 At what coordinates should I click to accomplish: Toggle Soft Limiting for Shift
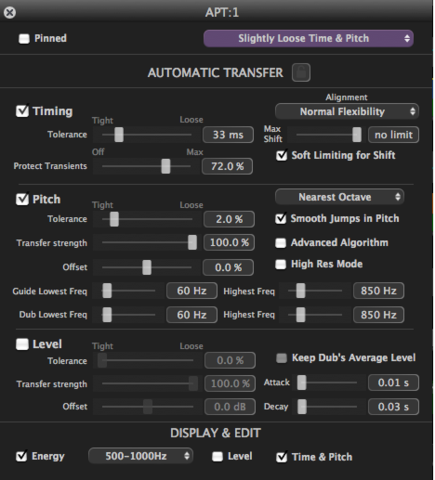pos(282,155)
